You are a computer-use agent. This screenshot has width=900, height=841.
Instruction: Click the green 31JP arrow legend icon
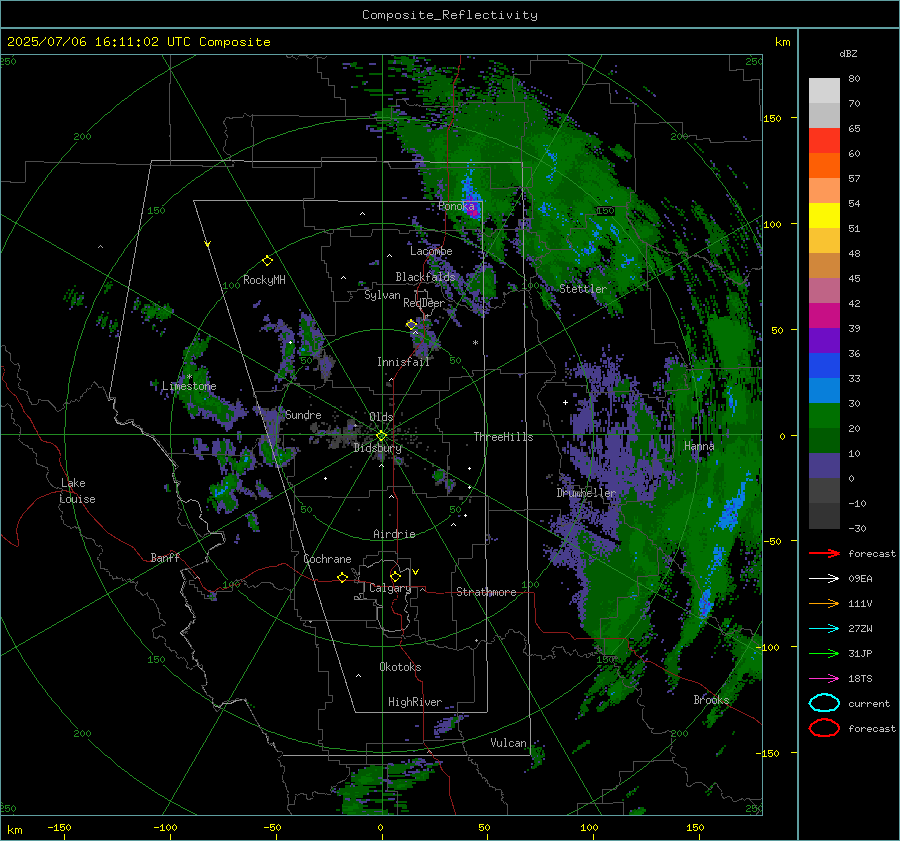pyautogui.click(x=824, y=653)
